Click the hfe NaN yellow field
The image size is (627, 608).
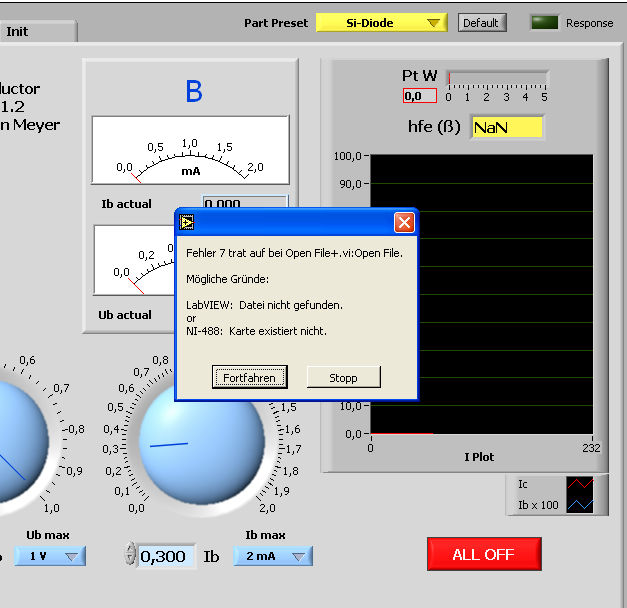click(507, 127)
